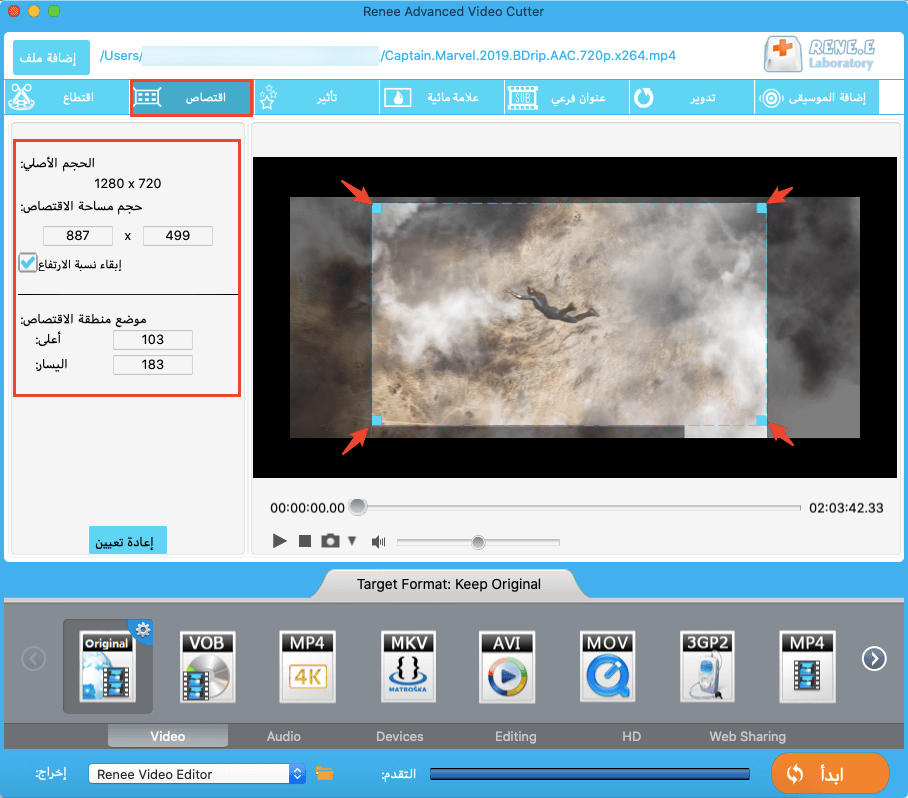The image size is (908, 798).
Task: Choose the MP4 film-strip format icon
Action: [808, 667]
